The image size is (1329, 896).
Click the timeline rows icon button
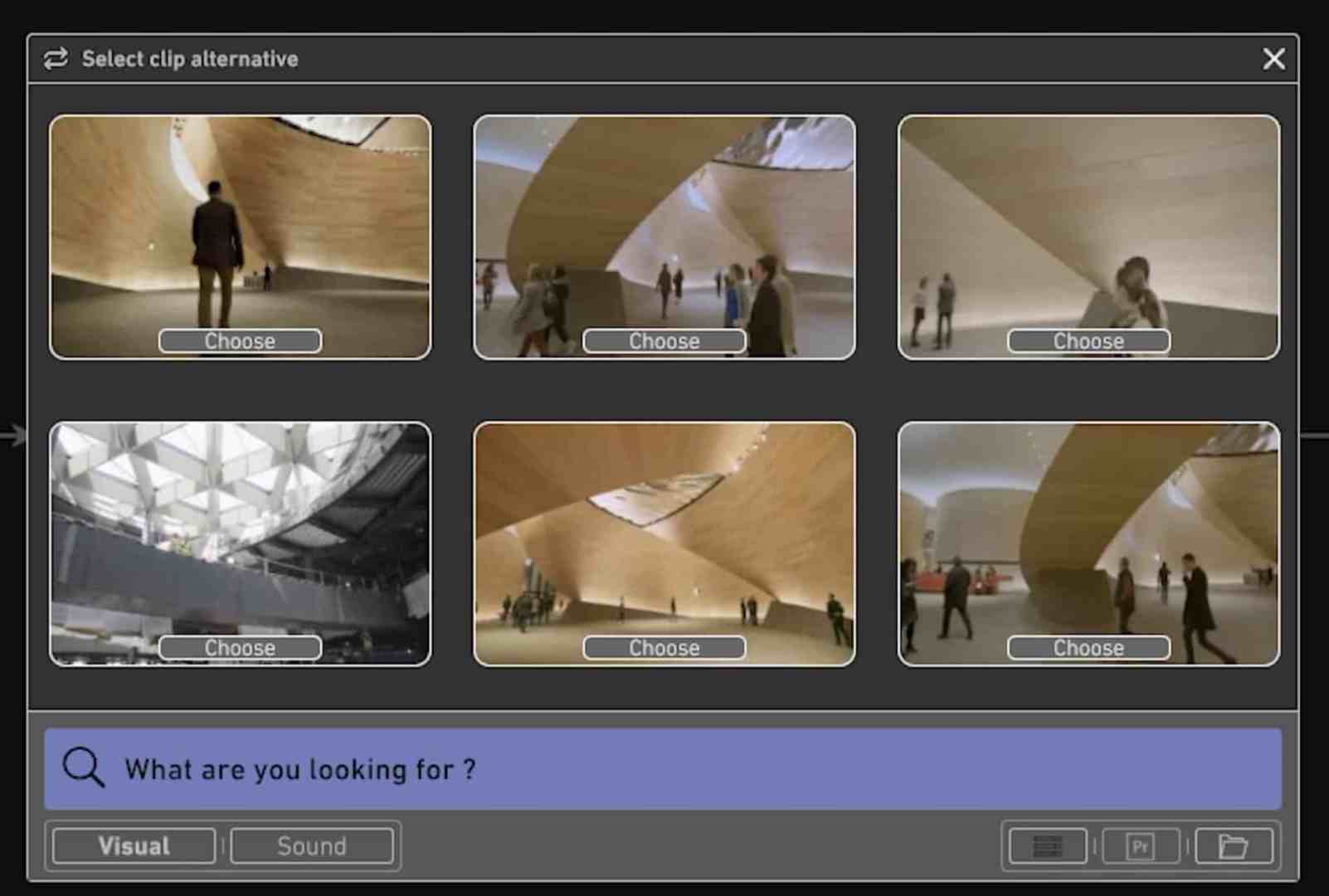pyautogui.click(x=1047, y=846)
